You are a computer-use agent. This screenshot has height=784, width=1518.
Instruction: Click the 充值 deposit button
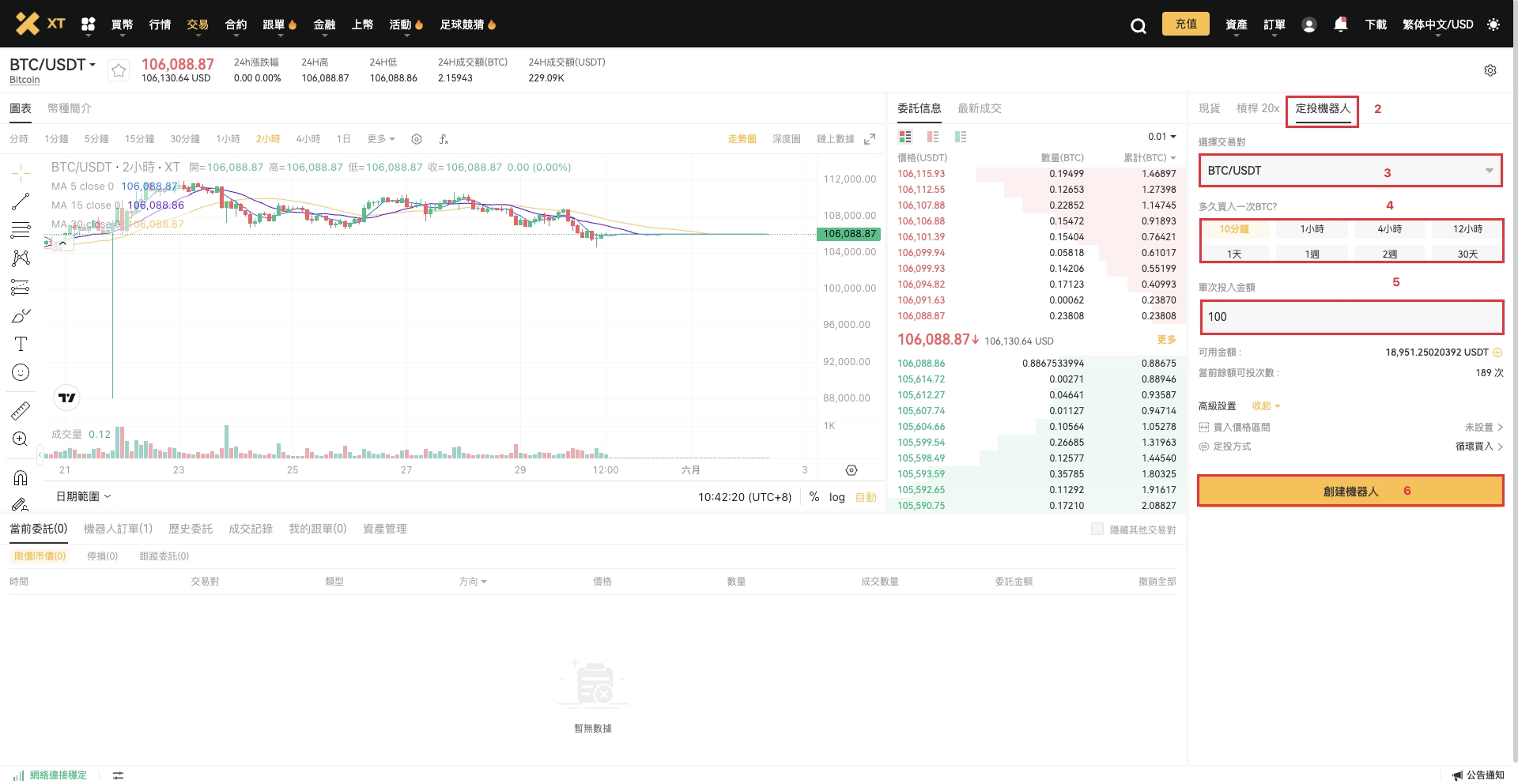pyautogui.click(x=1185, y=24)
